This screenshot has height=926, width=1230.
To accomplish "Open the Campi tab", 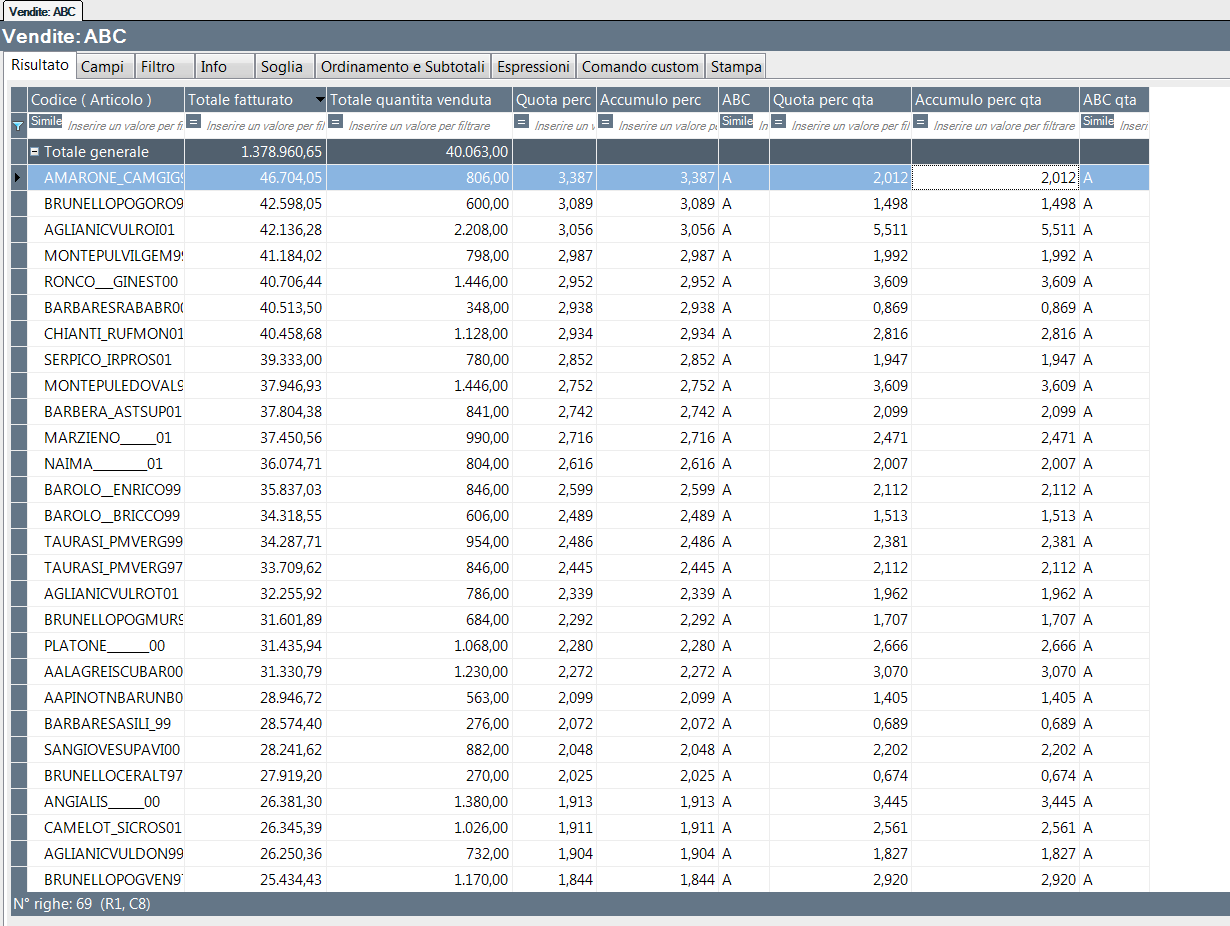I will pyautogui.click(x=102, y=67).
